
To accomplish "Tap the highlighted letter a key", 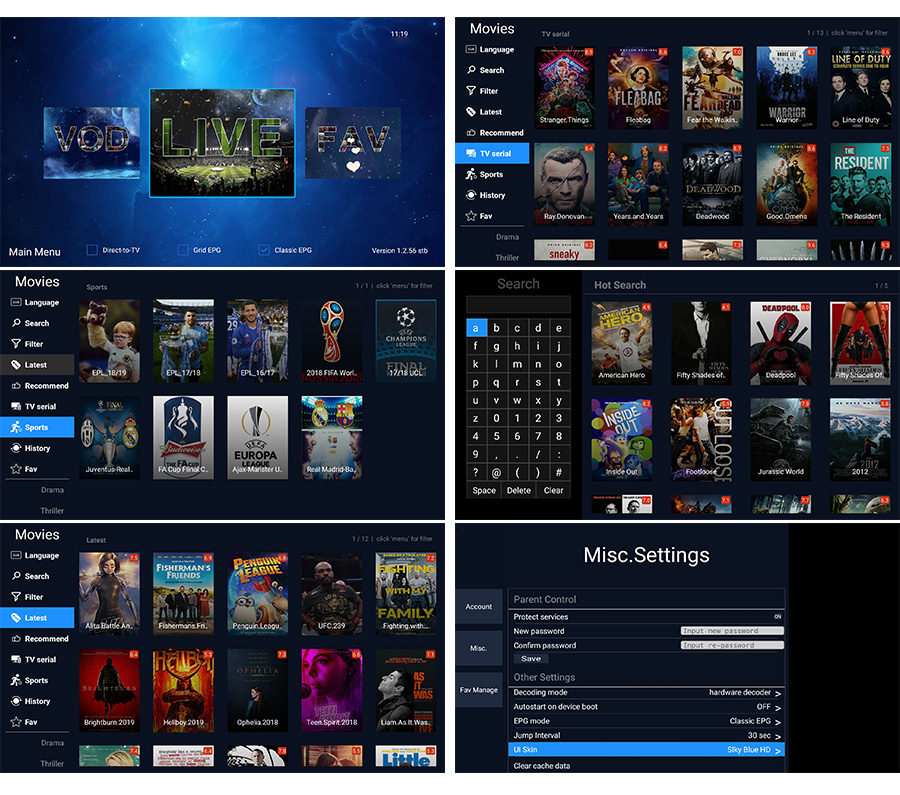I will 475,328.
